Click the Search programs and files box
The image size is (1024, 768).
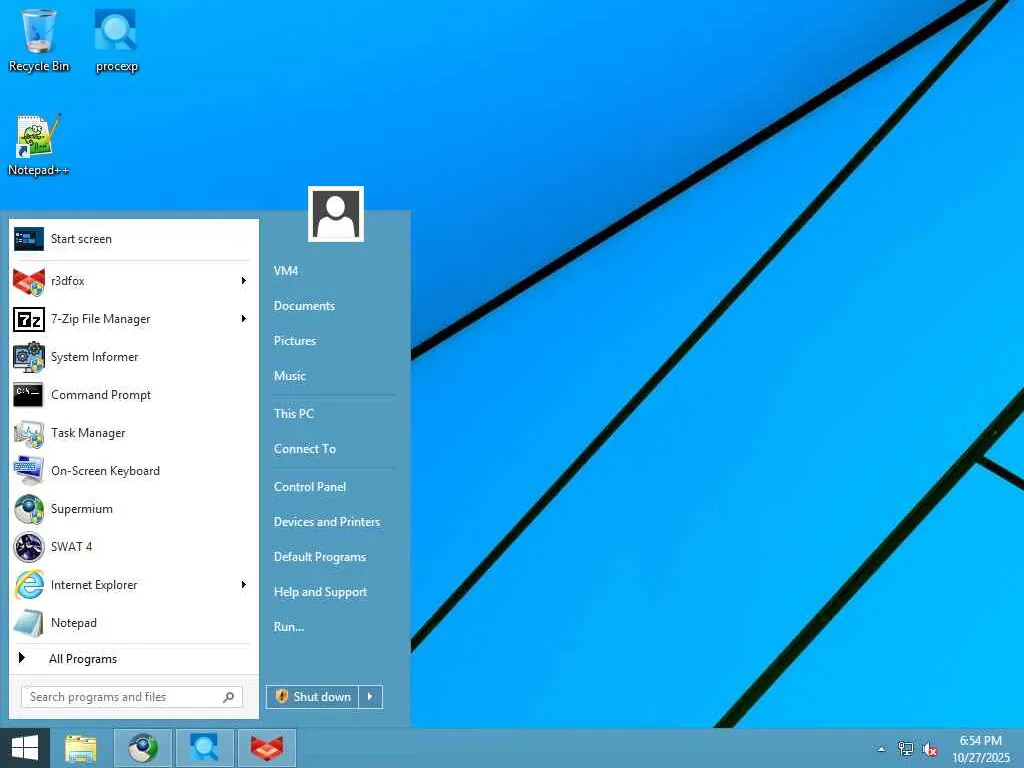(x=132, y=697)
